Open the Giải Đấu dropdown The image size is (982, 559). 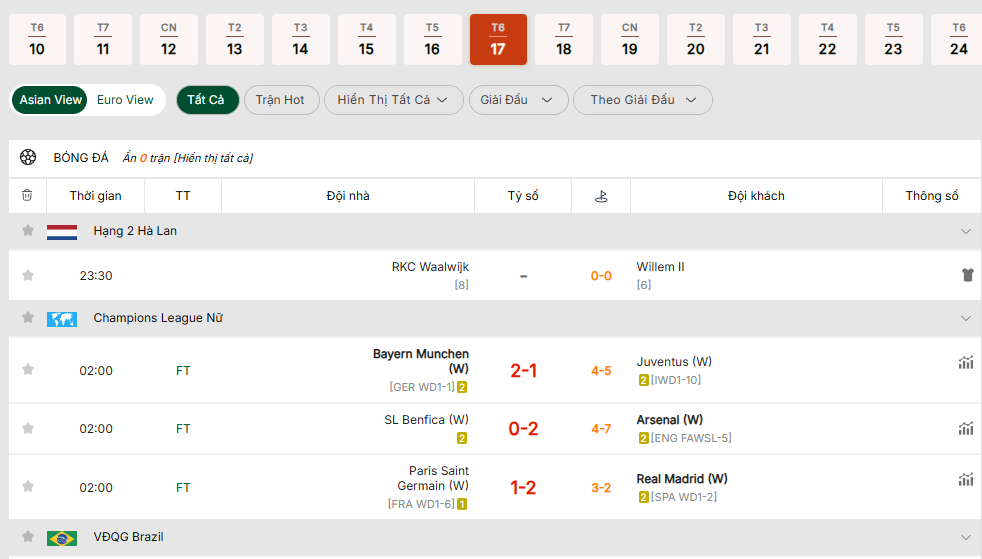pyautogui.click(x=517, y=100)
